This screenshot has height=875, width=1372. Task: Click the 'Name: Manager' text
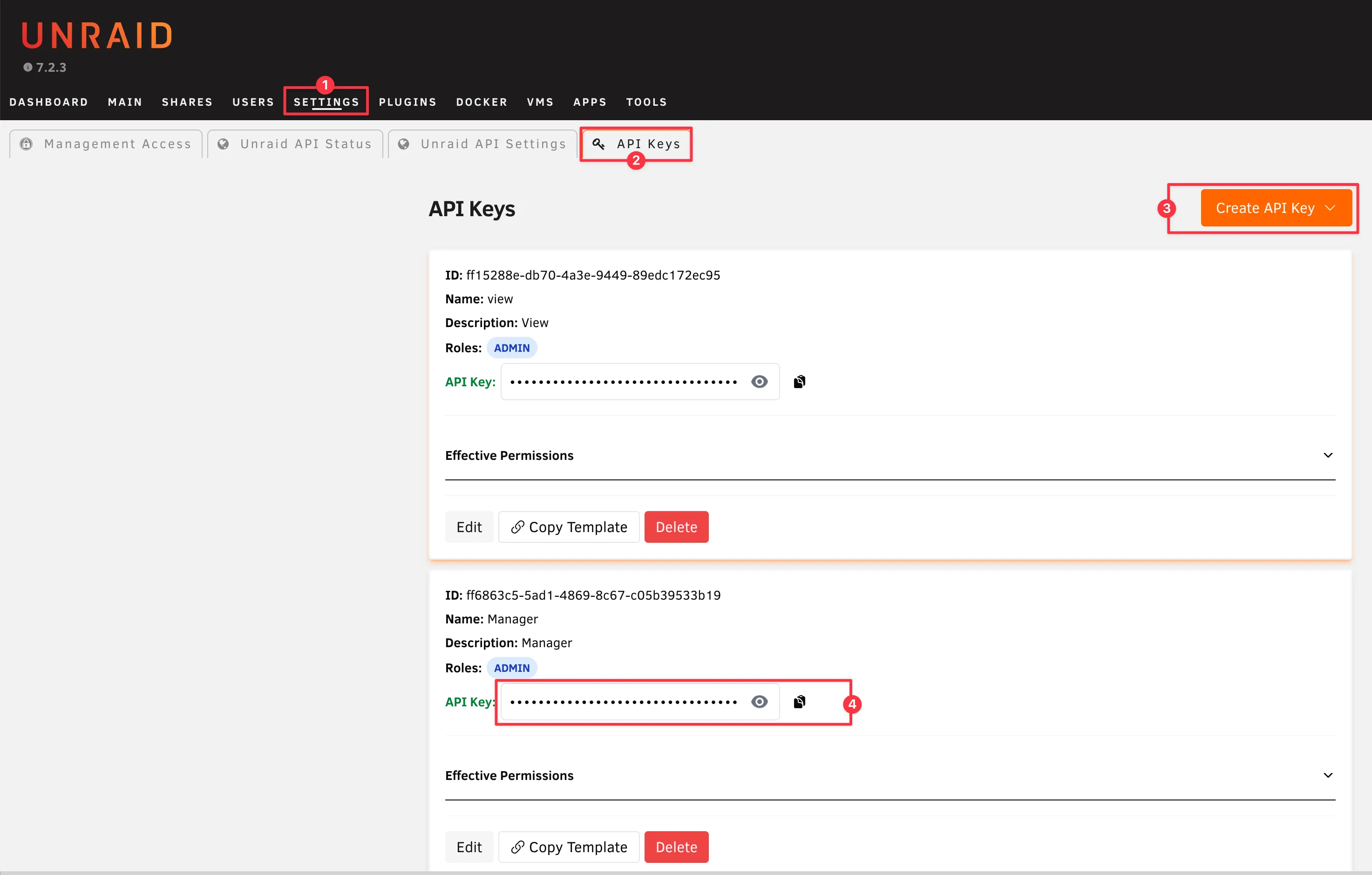click(x=492, y=619)
